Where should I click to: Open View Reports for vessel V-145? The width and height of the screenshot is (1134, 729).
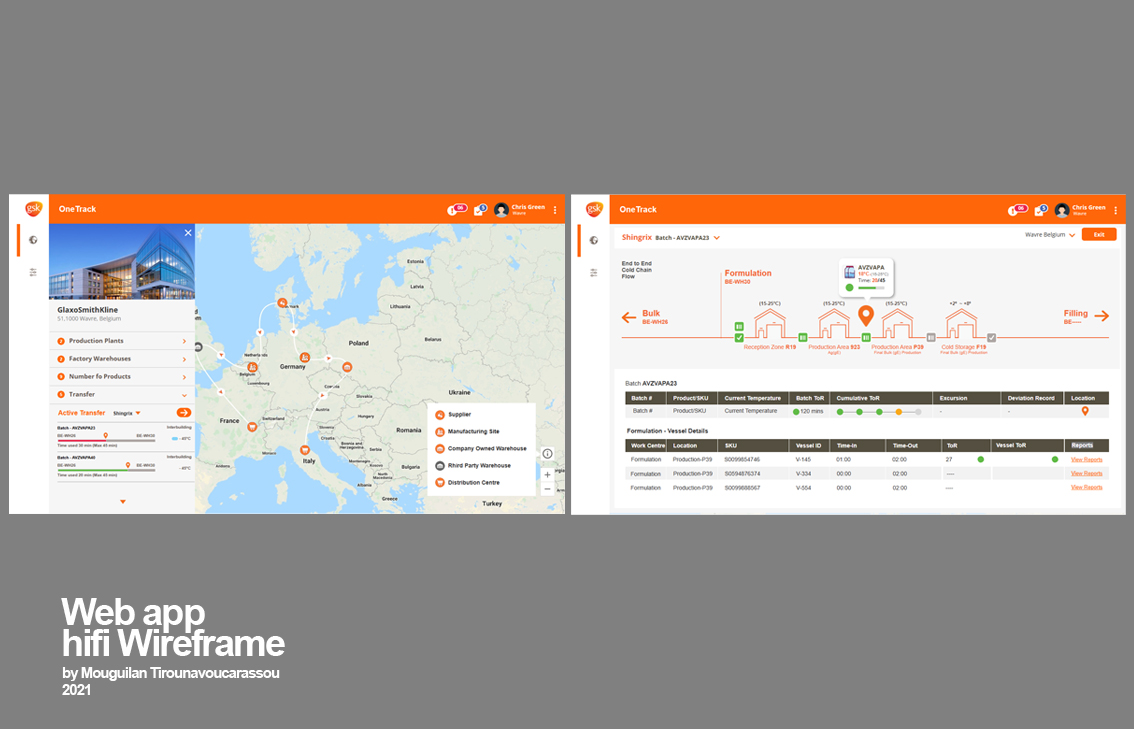[1086, 460]
